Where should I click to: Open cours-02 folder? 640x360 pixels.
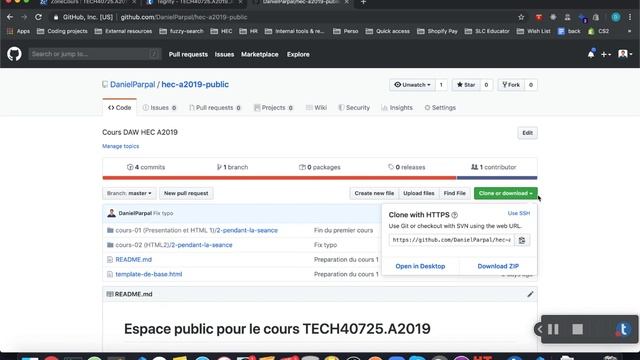pyautogui.click(x=174, y=245)
